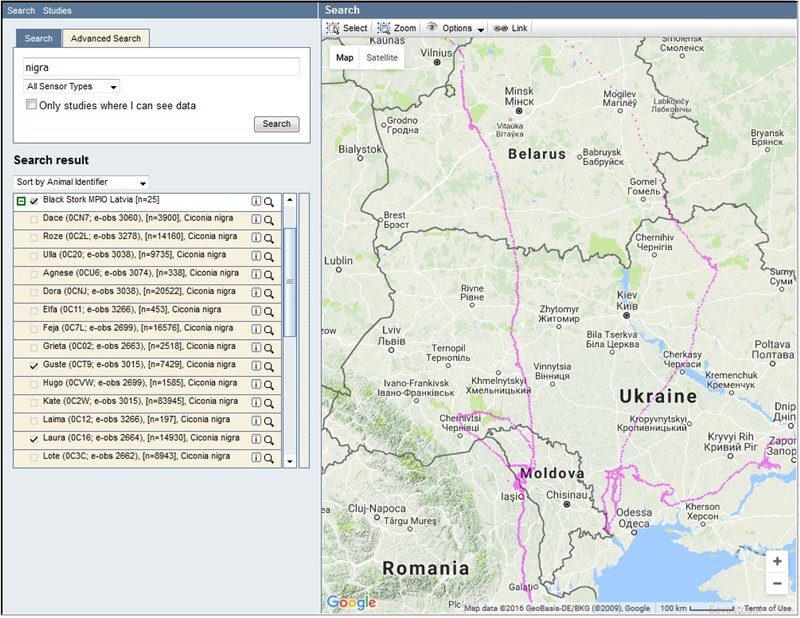Image resolution: width=800 pixels, height=618 pixels.
Task: Open info icon for Ulla
Action: [256, 256]
